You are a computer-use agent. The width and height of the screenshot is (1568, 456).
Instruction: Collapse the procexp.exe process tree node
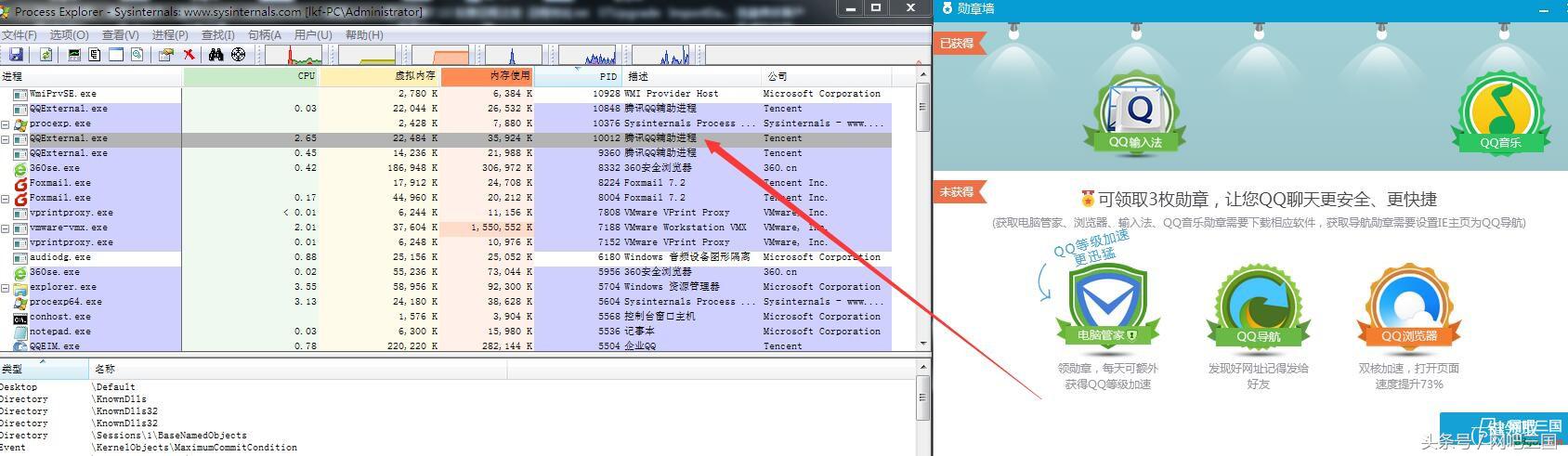pyautogui.click(x=6, y=124)
